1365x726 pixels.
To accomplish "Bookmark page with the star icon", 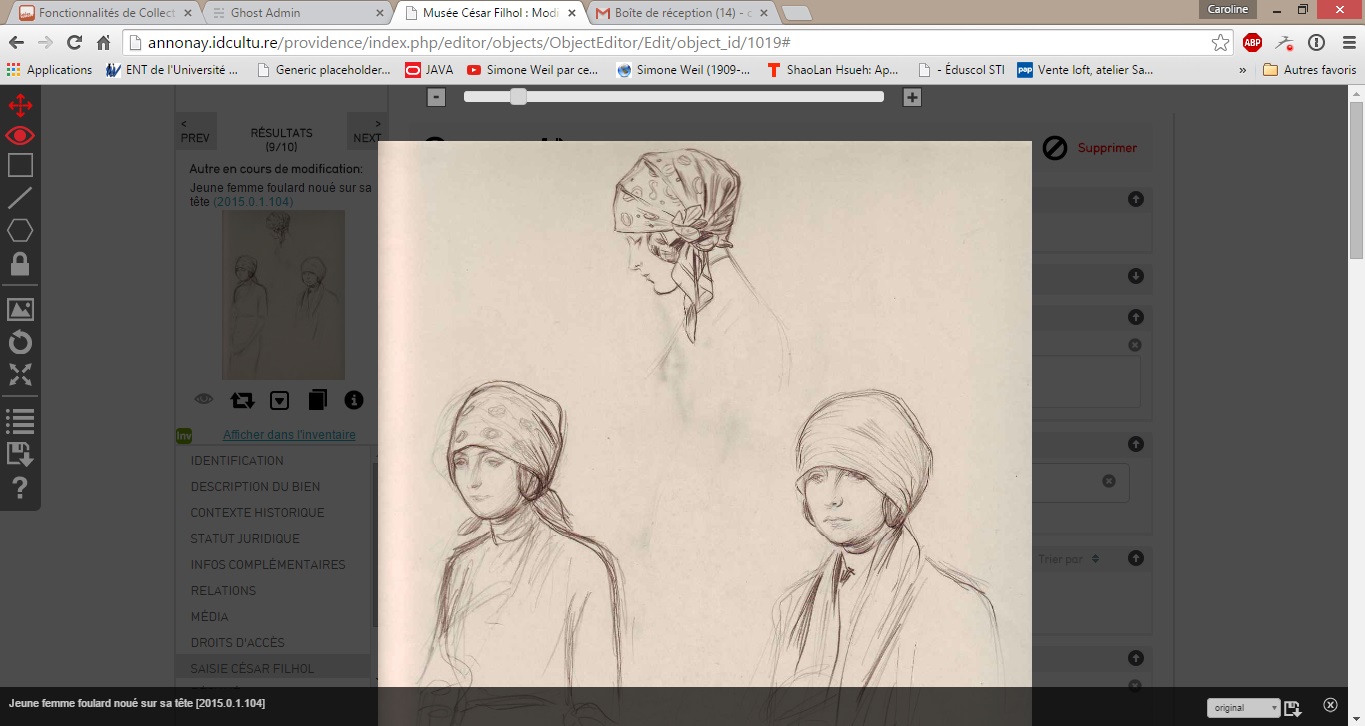I will 1220,43.
